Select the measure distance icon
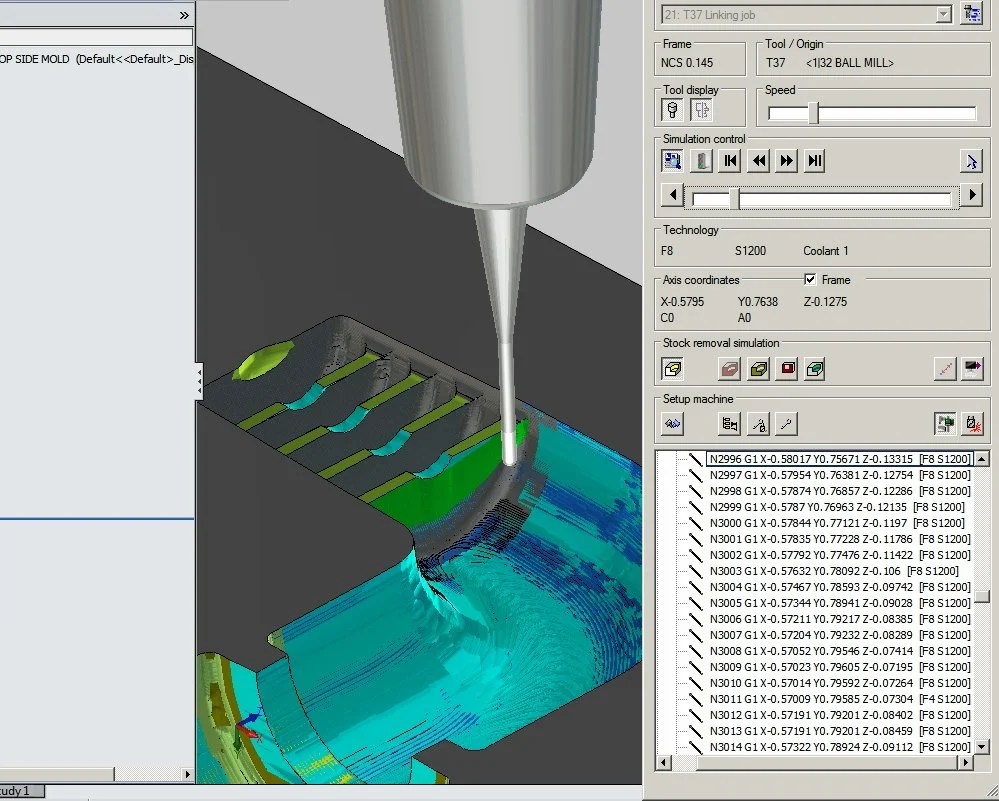 pos(944,368)
